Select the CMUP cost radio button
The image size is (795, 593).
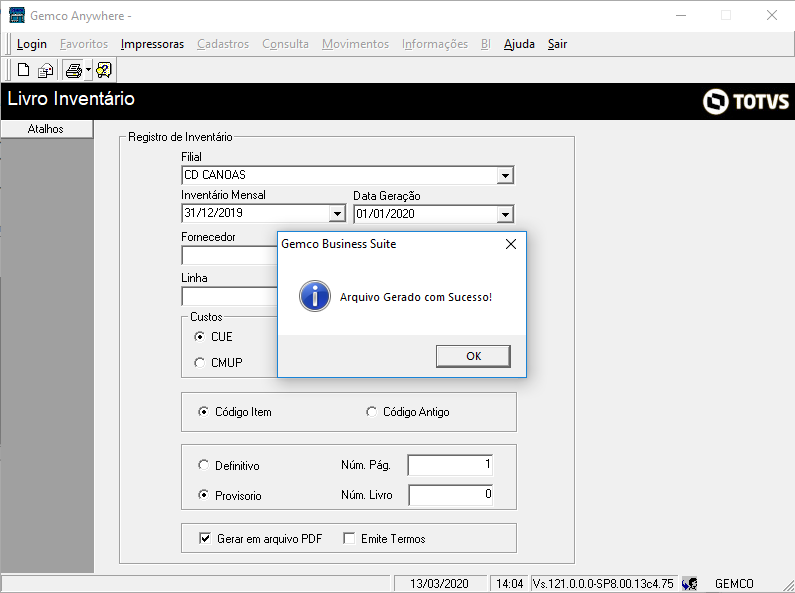pos(200,363)
